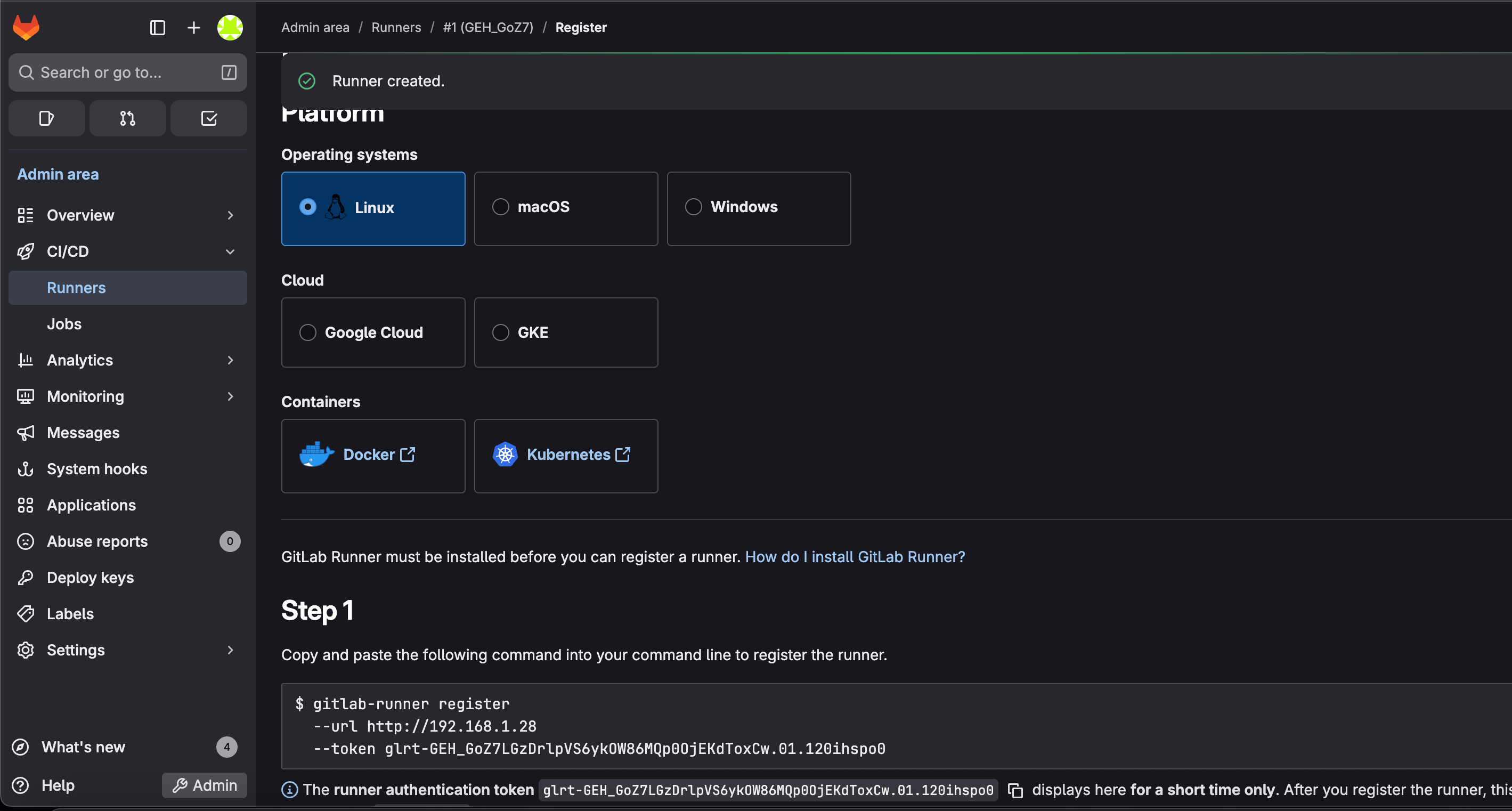The height and width of the screenshot is (811, 1512).
Task: Open the user avatar menu
Action: click(x=230, y=28)
